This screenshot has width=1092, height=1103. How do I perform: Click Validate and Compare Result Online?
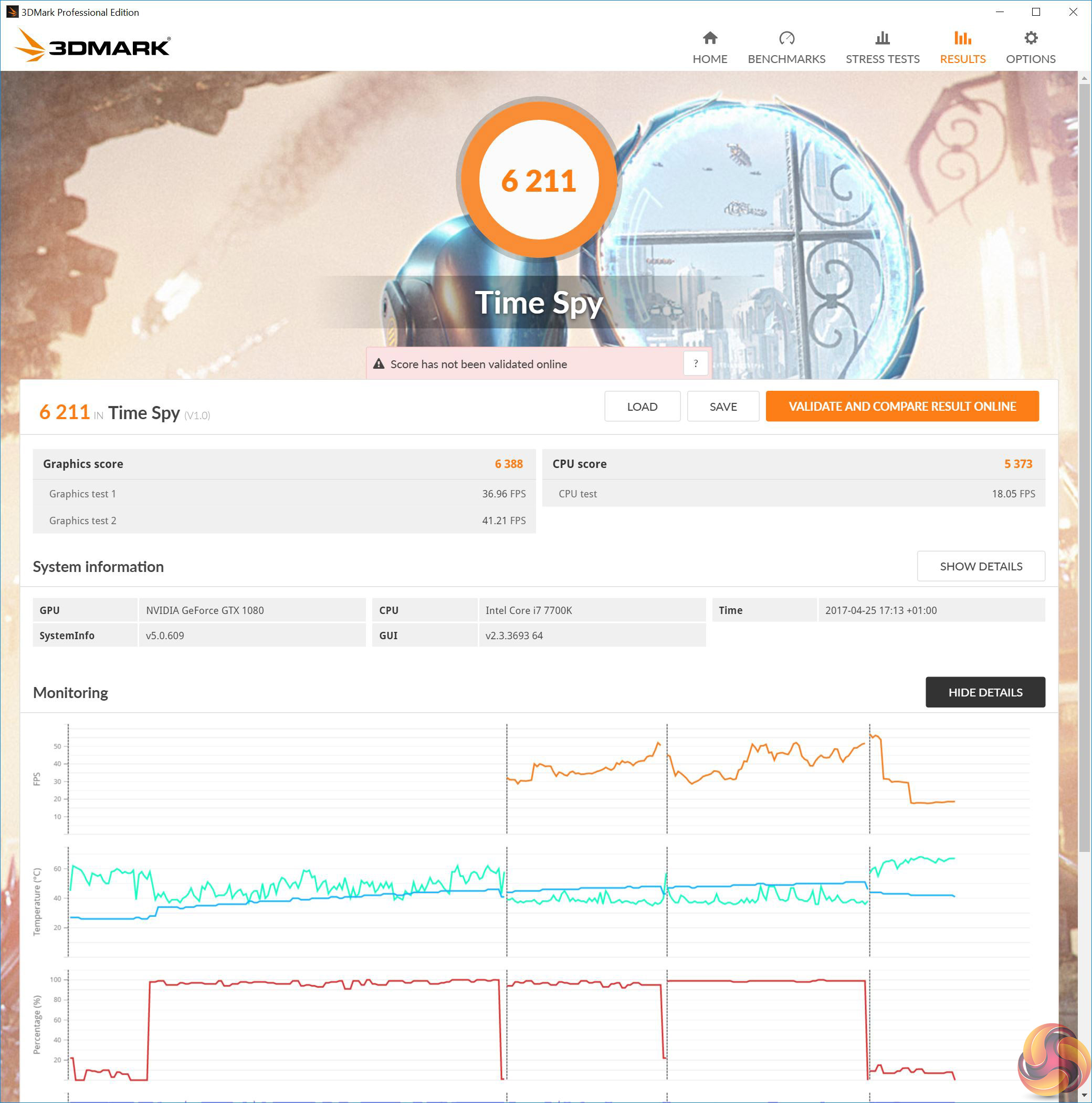pos(901,407)
